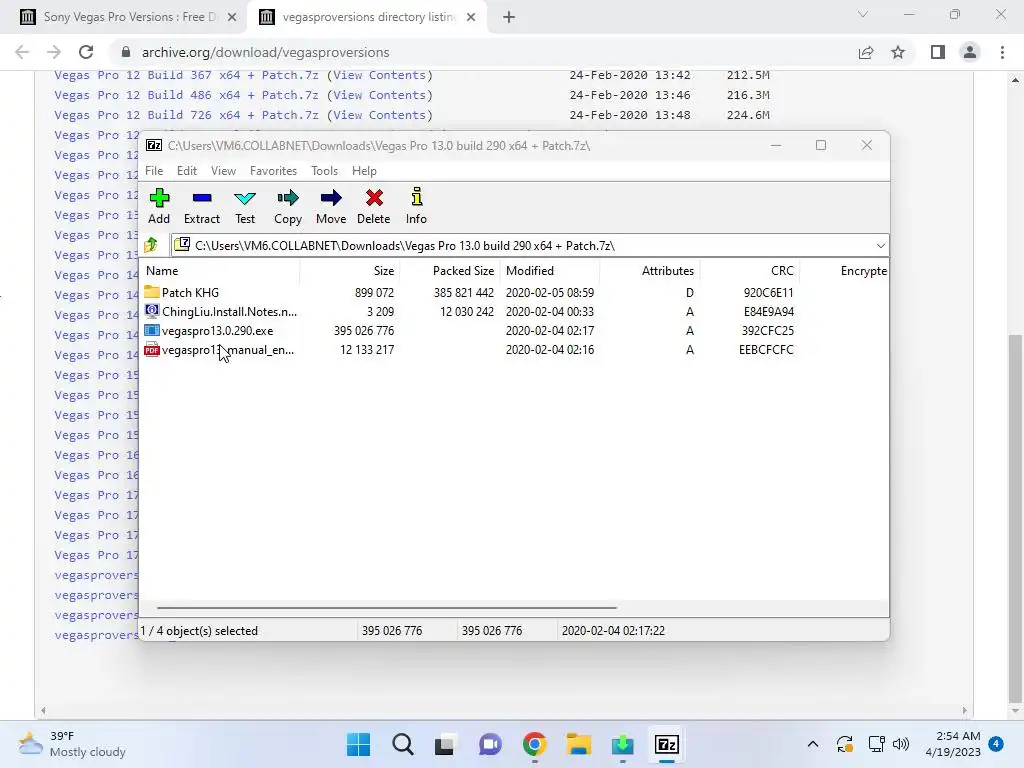The height and width of the screenshot is (768, 1024).
Task: Open the Chrome tab search chevron
Action: click(863, 14)
